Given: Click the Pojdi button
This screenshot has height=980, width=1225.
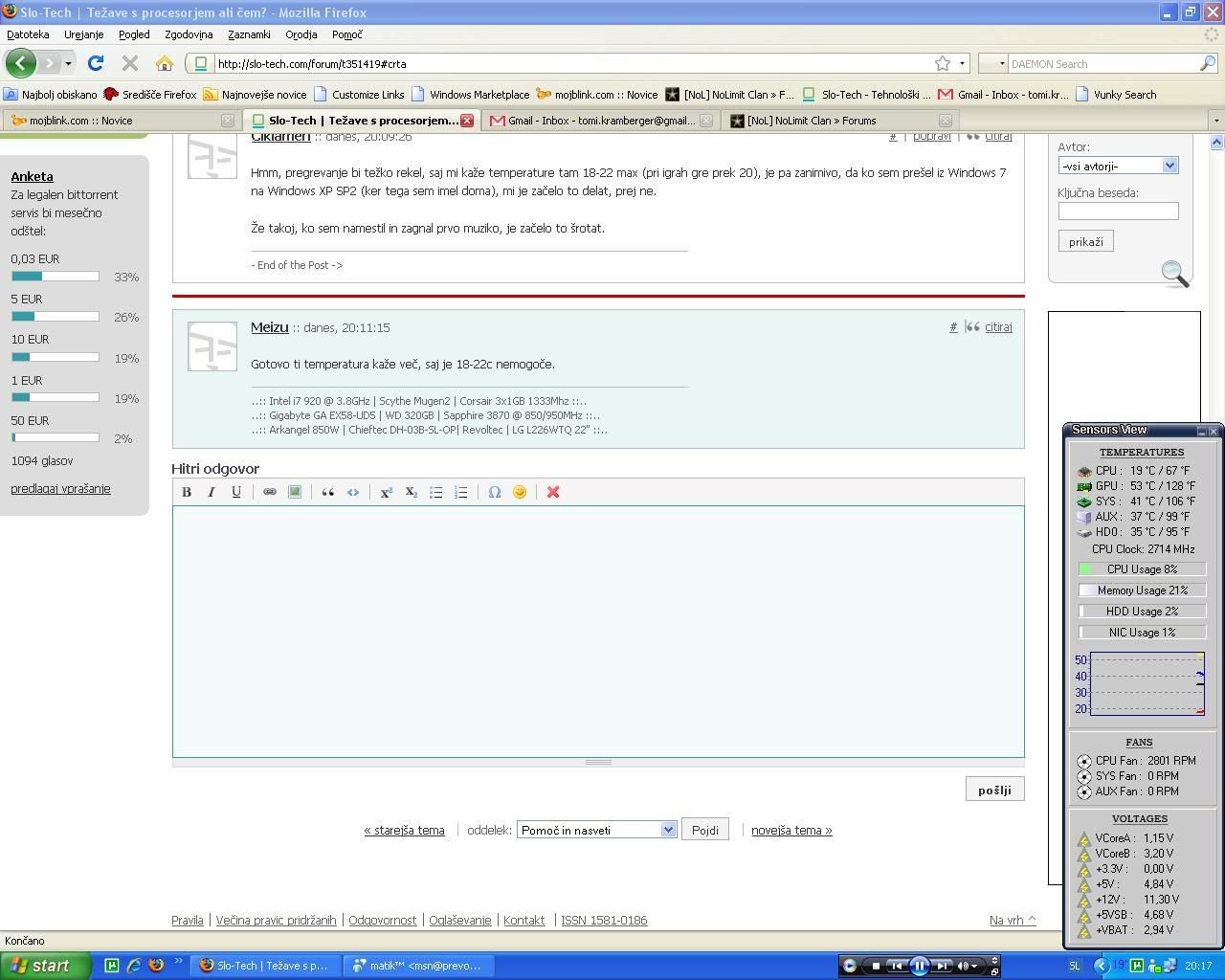Looking at the screenshot, I should tap(704, 830).
